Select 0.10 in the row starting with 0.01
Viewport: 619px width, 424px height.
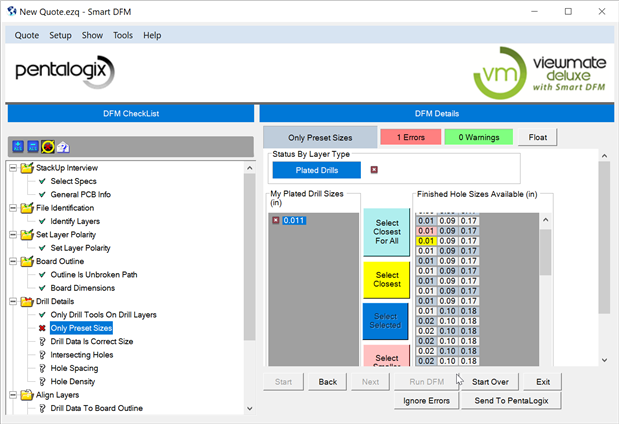[447, 311]
